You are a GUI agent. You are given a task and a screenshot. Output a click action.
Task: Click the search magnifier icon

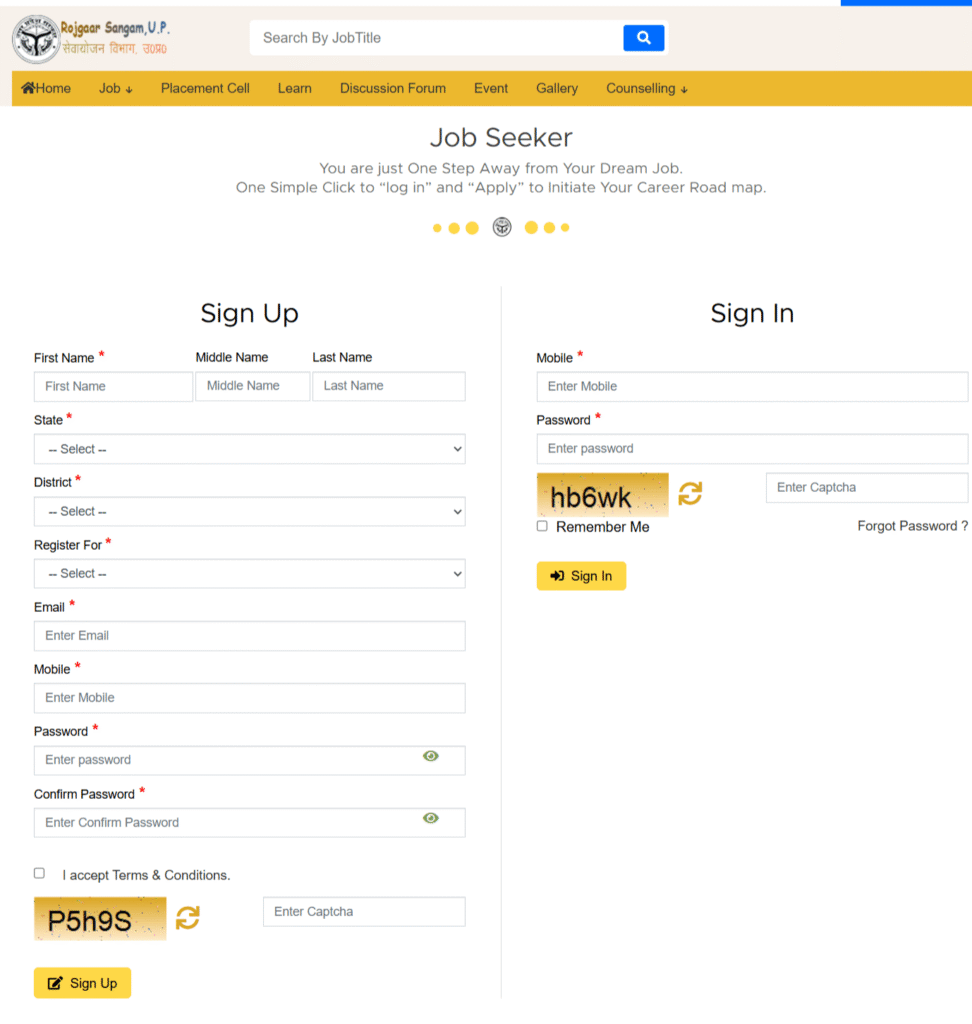coord(643,37)
